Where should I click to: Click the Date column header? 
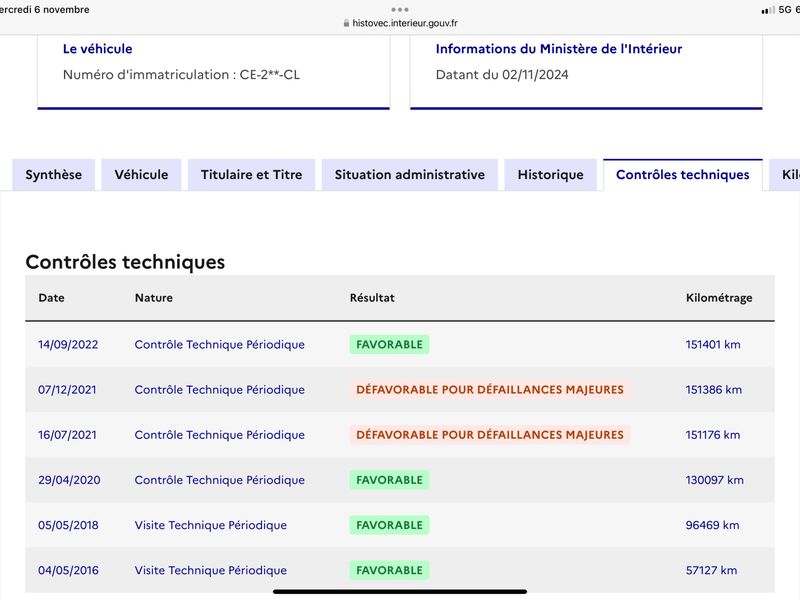click(x=52, y=297)
